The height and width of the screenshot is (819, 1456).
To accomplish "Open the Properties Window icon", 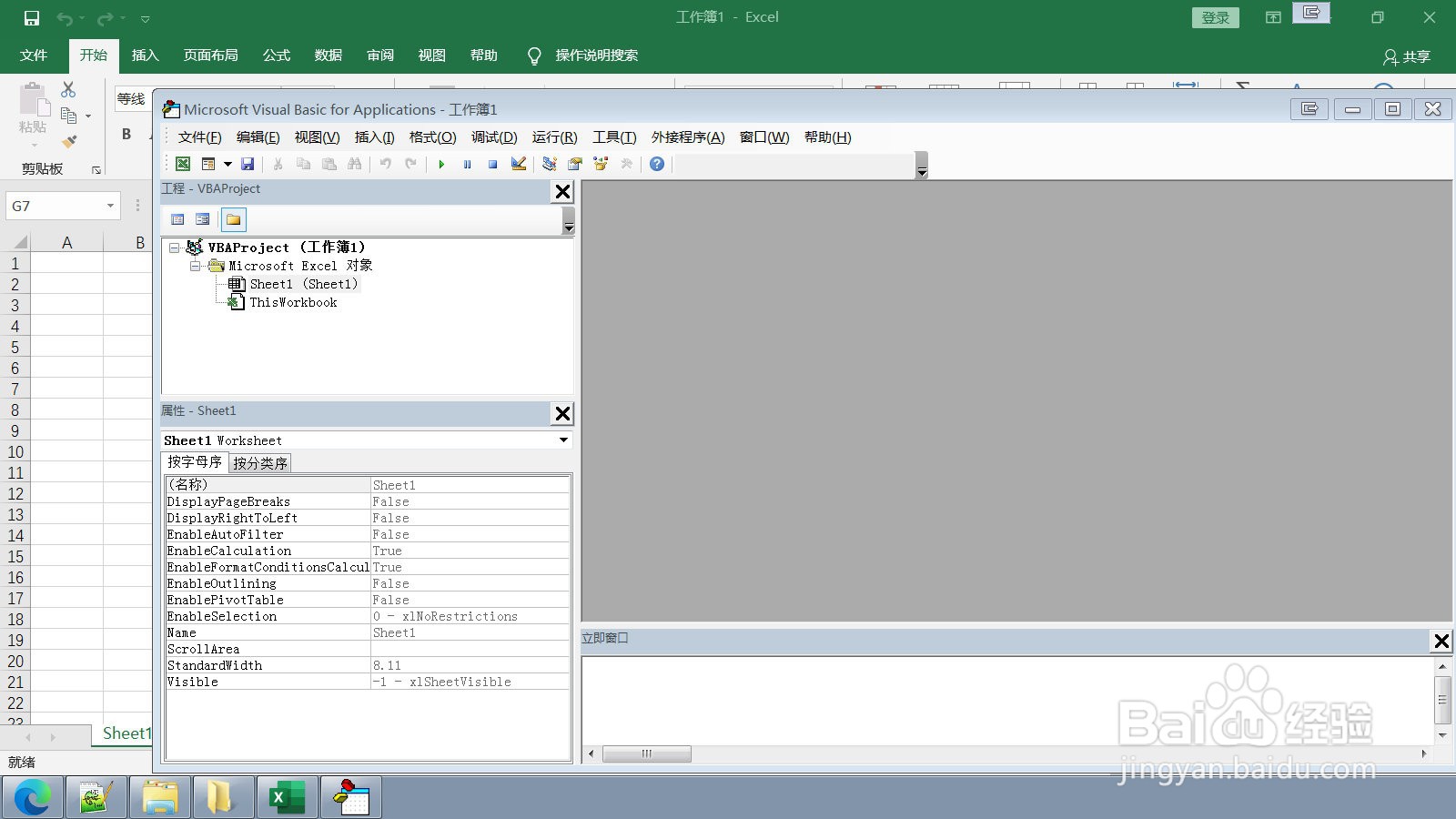I will point(575,164).
